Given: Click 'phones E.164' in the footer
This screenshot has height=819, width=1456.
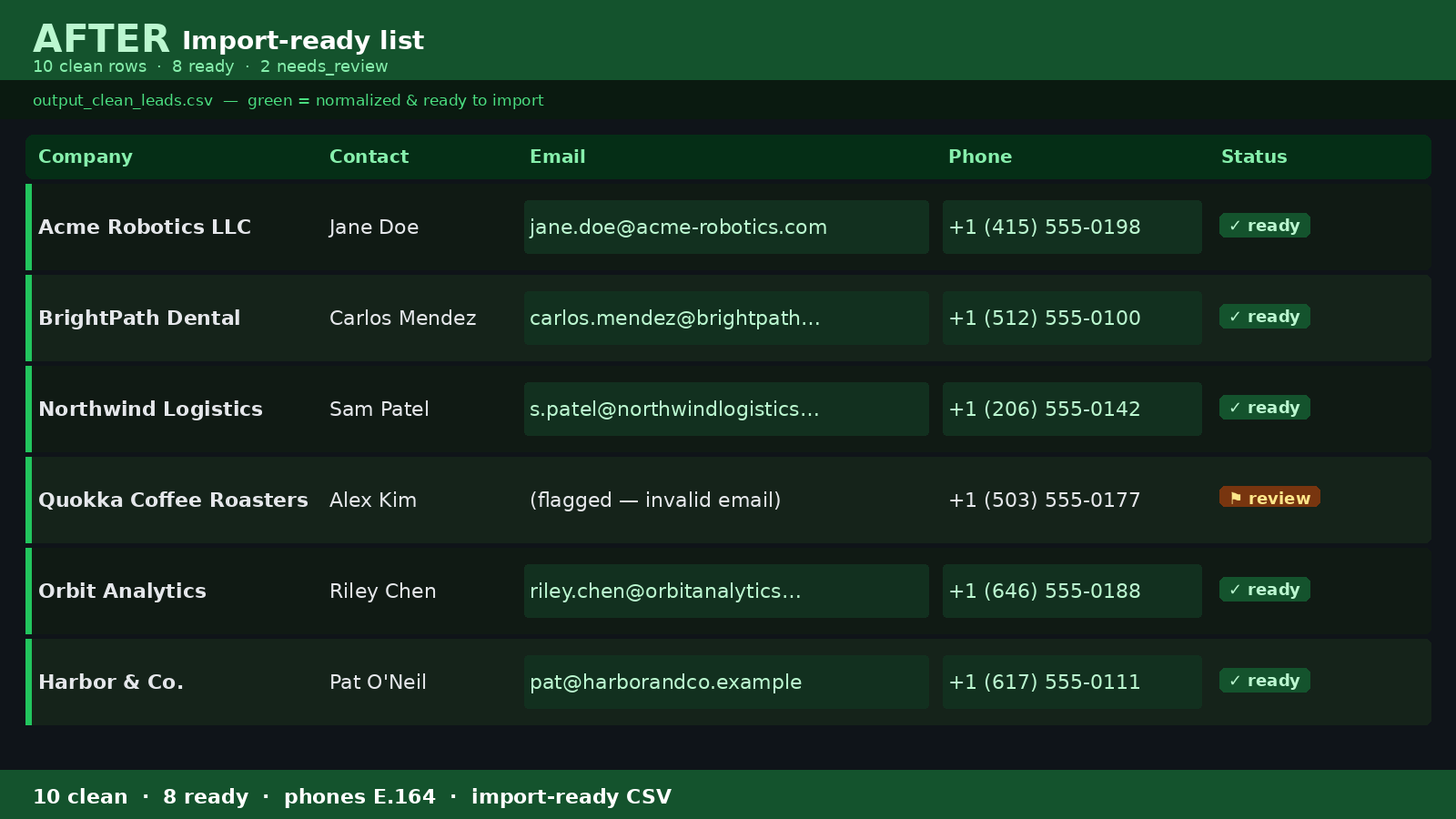Looking at the screenshot, I should click(359, 796).
